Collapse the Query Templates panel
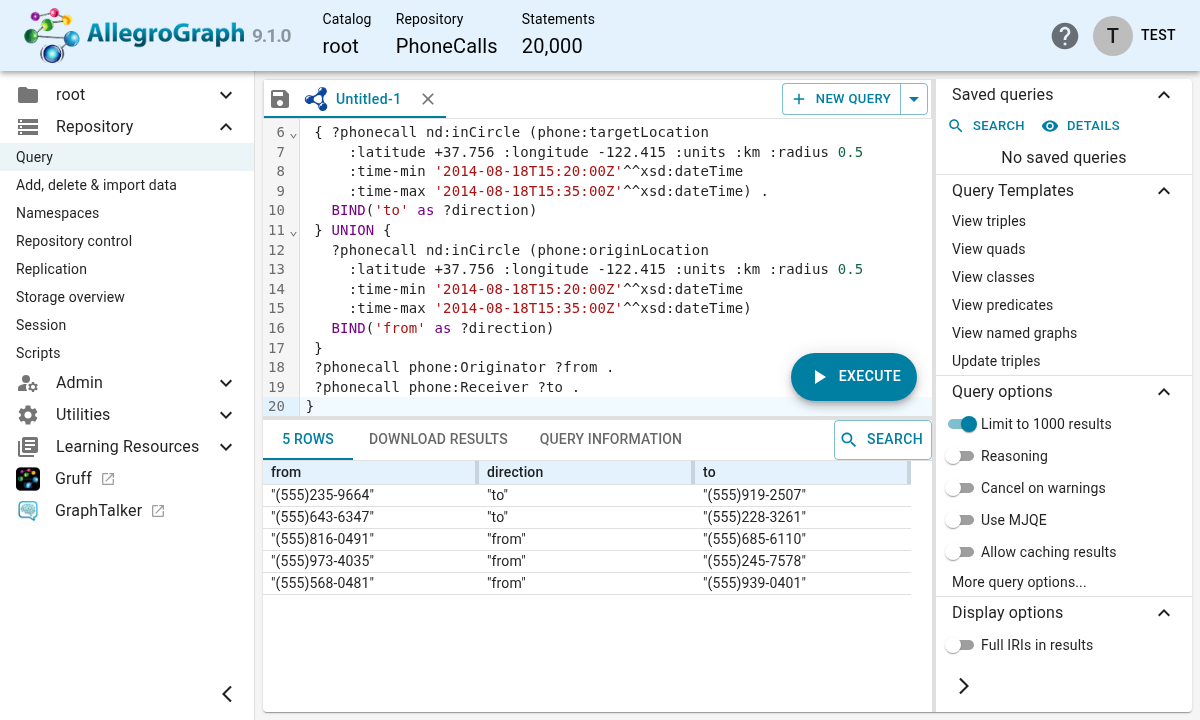 [1164, 191]
